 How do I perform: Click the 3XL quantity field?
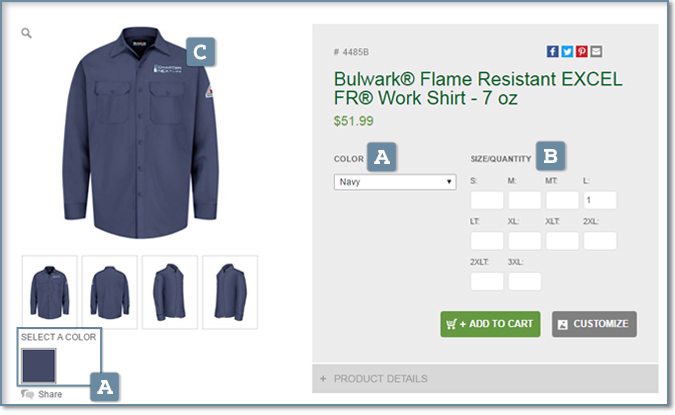(524, 281)
